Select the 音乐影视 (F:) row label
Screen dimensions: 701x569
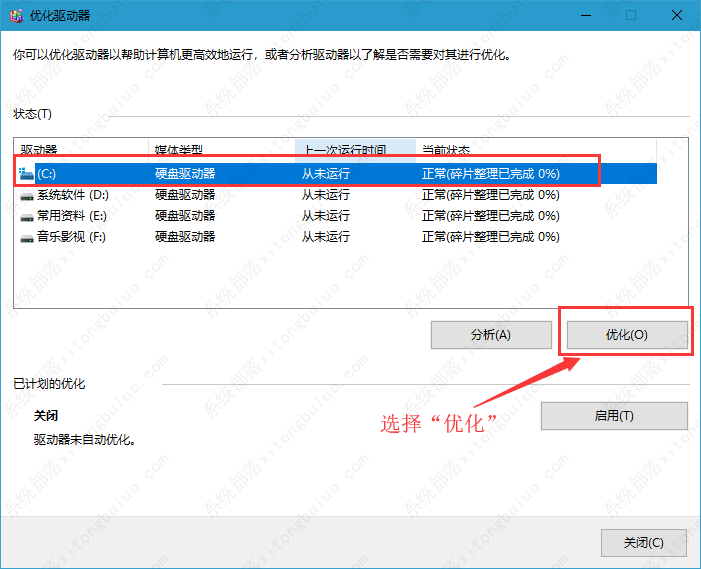point(72,236)
